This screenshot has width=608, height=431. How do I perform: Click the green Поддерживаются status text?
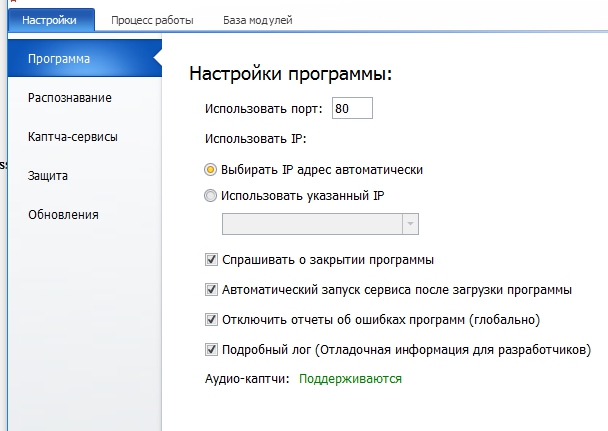pyautogui.click(x=350, y=379)
